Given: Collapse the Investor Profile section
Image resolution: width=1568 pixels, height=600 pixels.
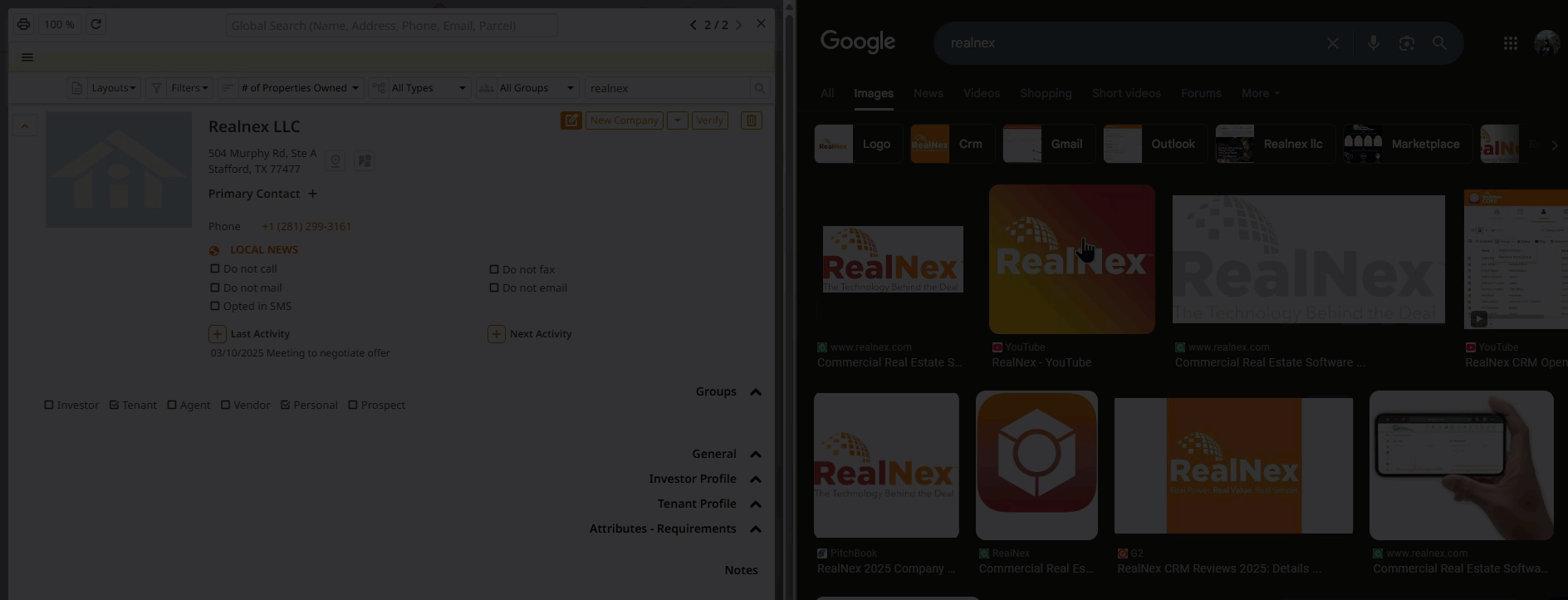Looking at the screenshot, I should (756, 480).
